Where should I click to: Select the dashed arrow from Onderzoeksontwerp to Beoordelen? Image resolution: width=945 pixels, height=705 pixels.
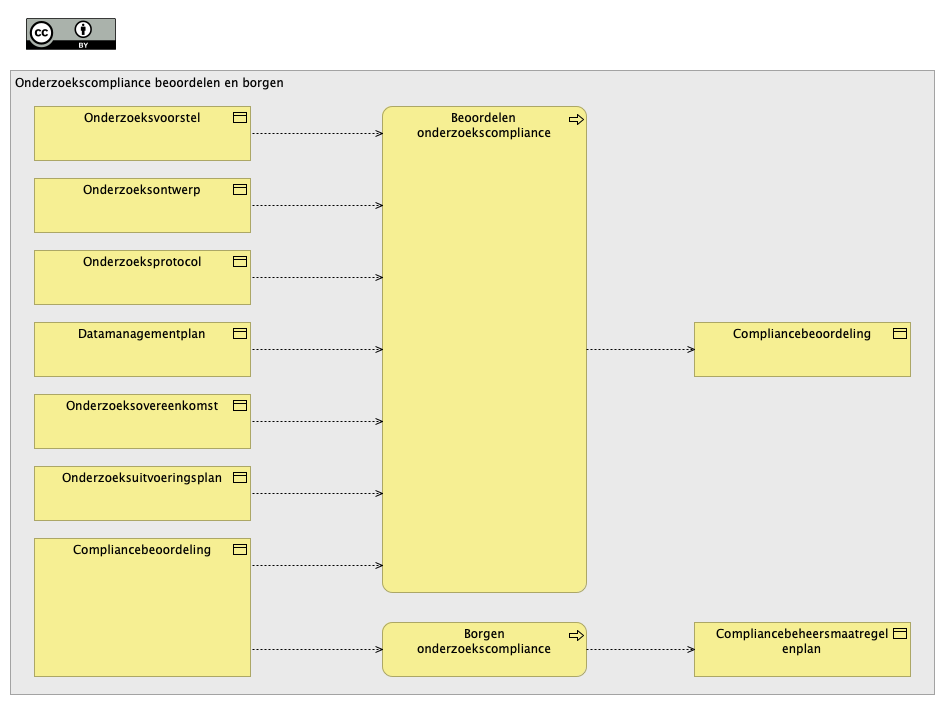coord(317,205)
